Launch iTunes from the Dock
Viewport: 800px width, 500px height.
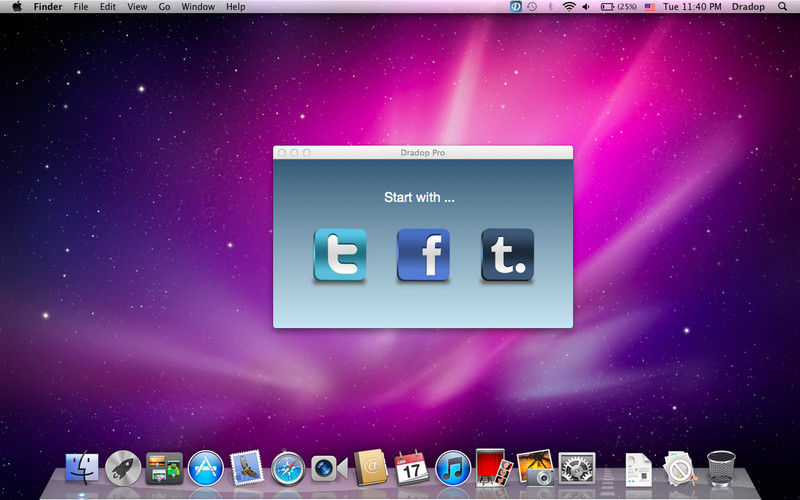[x=453, y=468]
